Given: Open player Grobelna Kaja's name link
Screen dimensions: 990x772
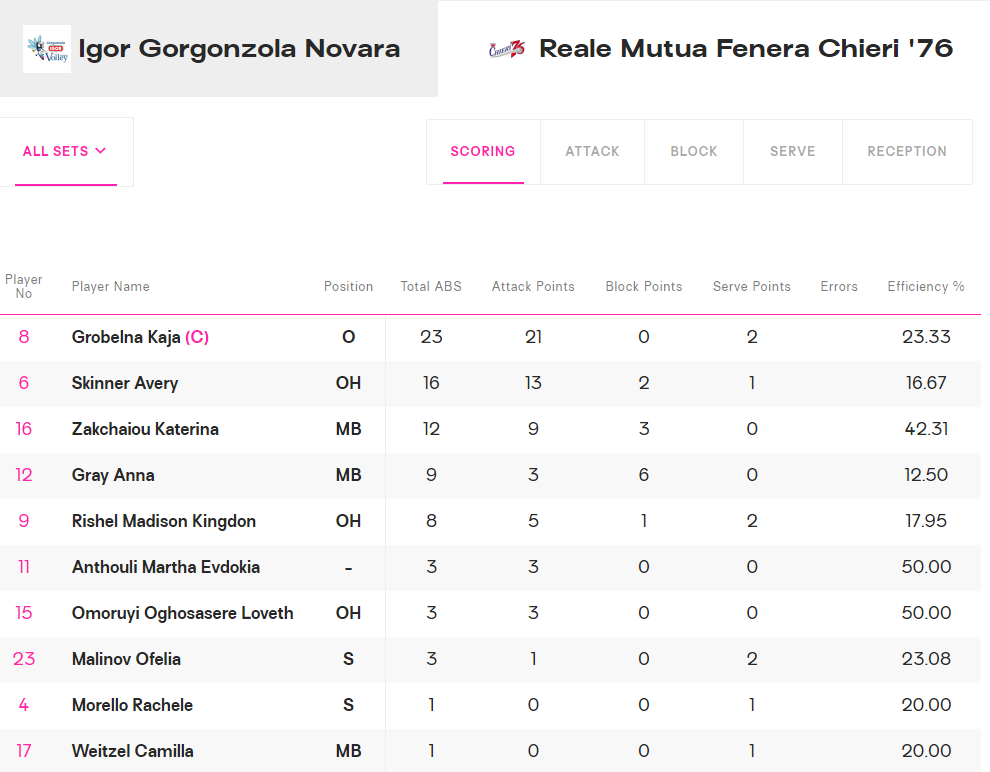Looking at the screenshot, I should point(126,338).
